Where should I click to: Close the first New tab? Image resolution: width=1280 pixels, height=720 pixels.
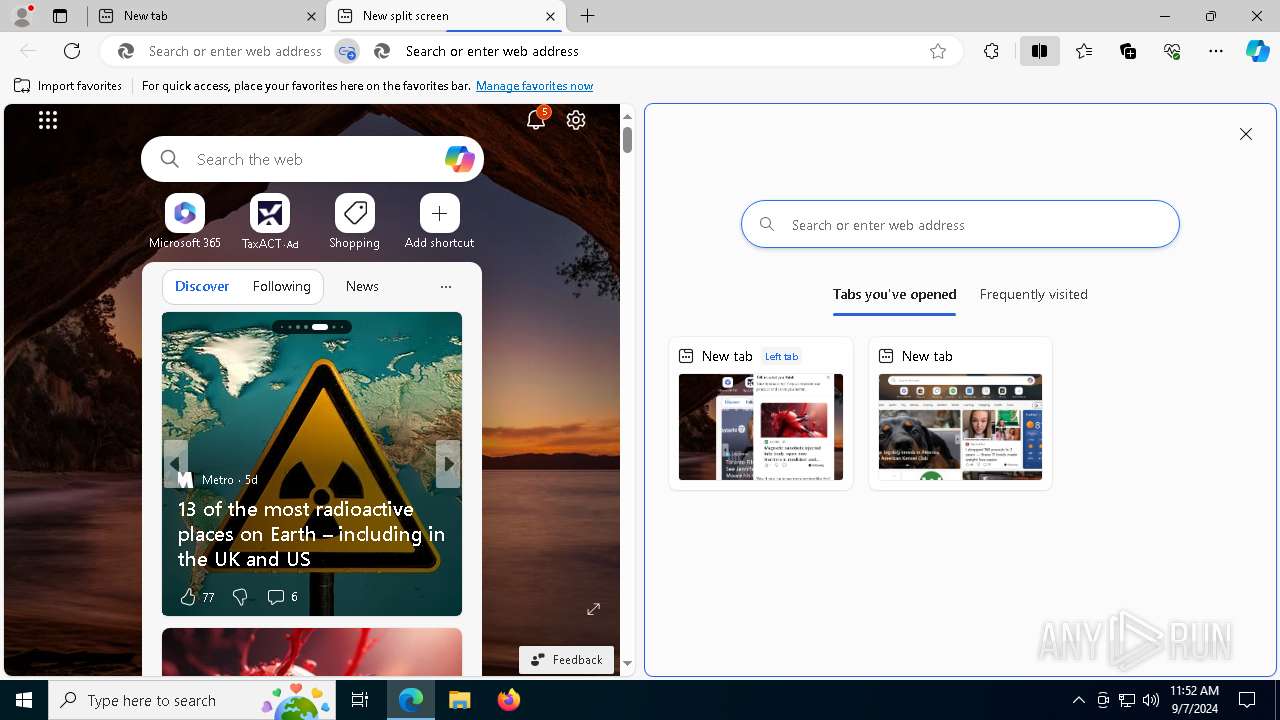pos(311,16)
